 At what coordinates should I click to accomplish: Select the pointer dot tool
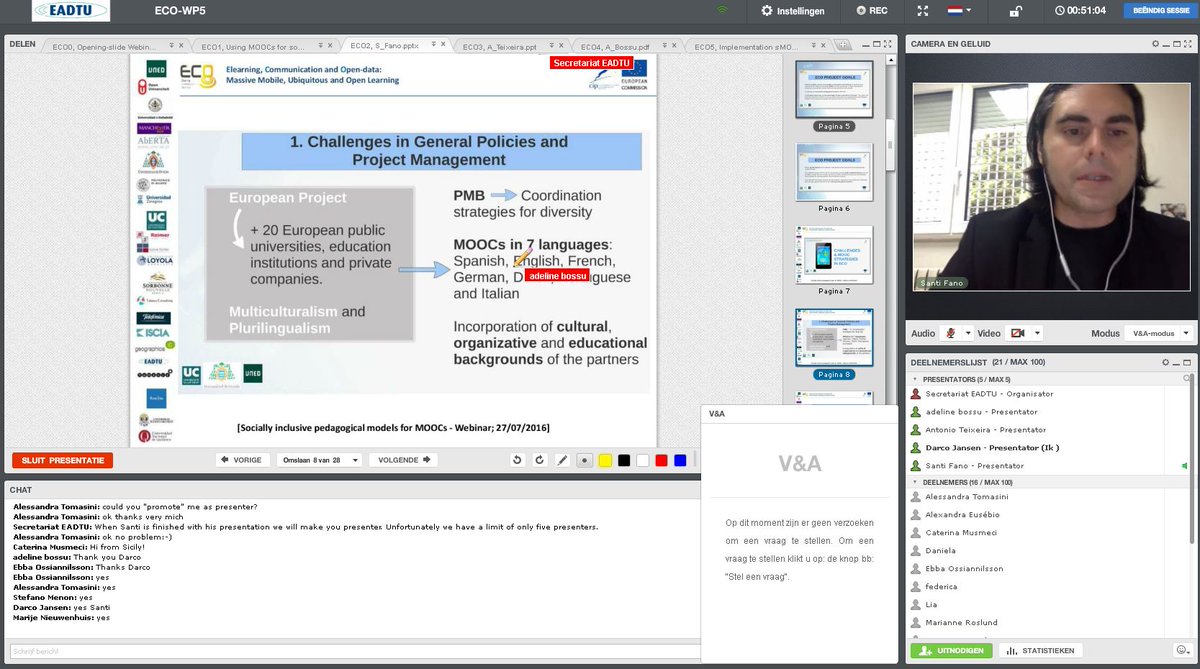click(585, 459)
